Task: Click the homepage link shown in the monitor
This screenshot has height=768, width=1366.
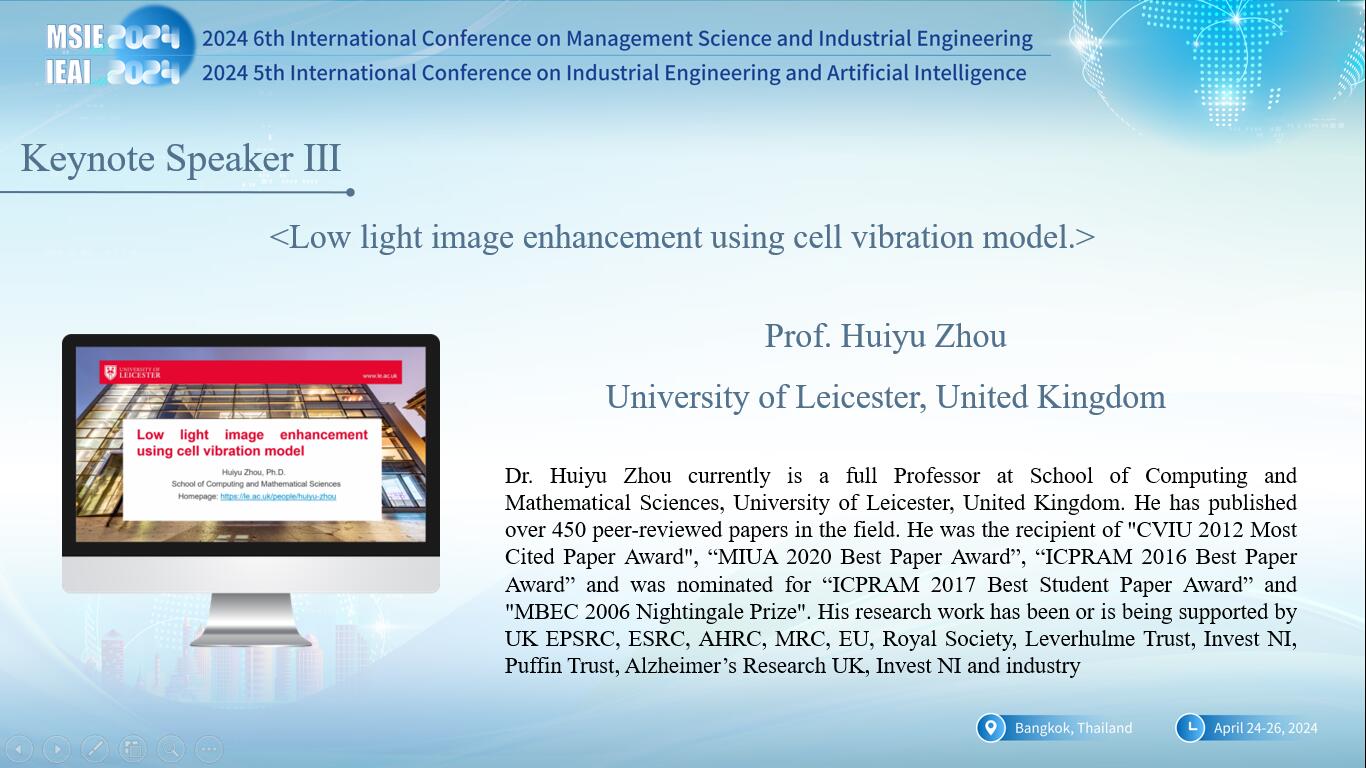Action: coord(278,496)
